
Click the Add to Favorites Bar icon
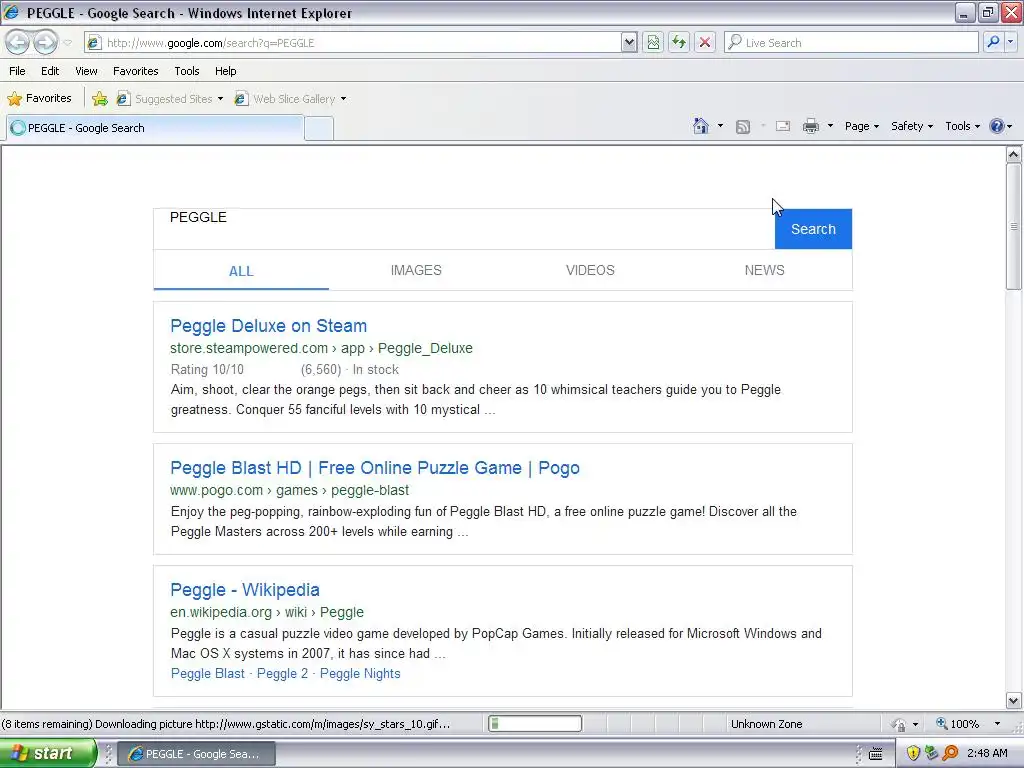tap(100, 99)
